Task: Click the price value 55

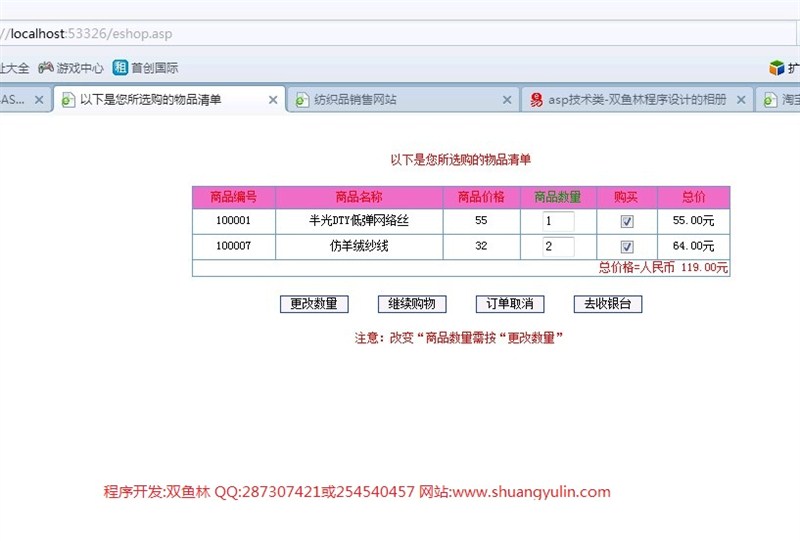Action: (x=481, y=220)
